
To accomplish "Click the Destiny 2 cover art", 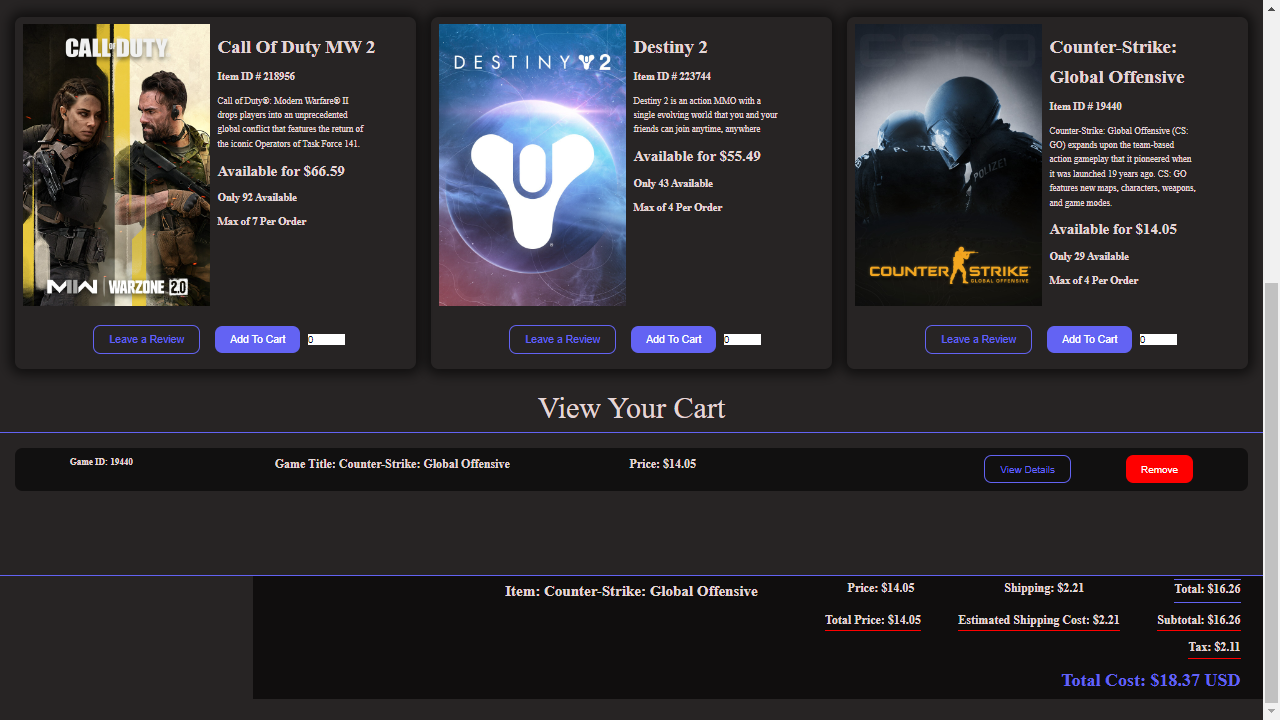I will click(x=532, y=165).
